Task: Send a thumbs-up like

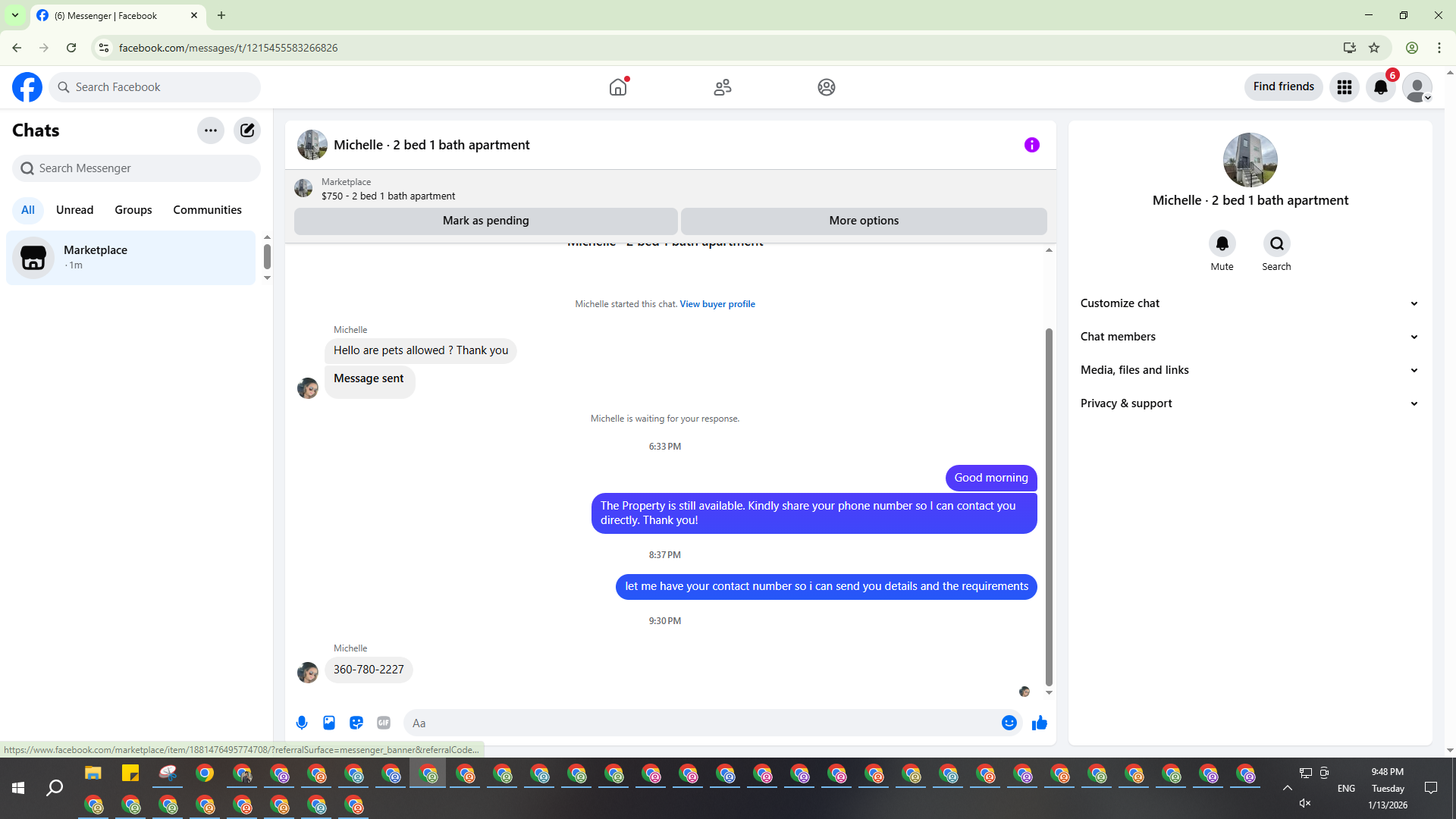Action: (x=1039, y=723)
